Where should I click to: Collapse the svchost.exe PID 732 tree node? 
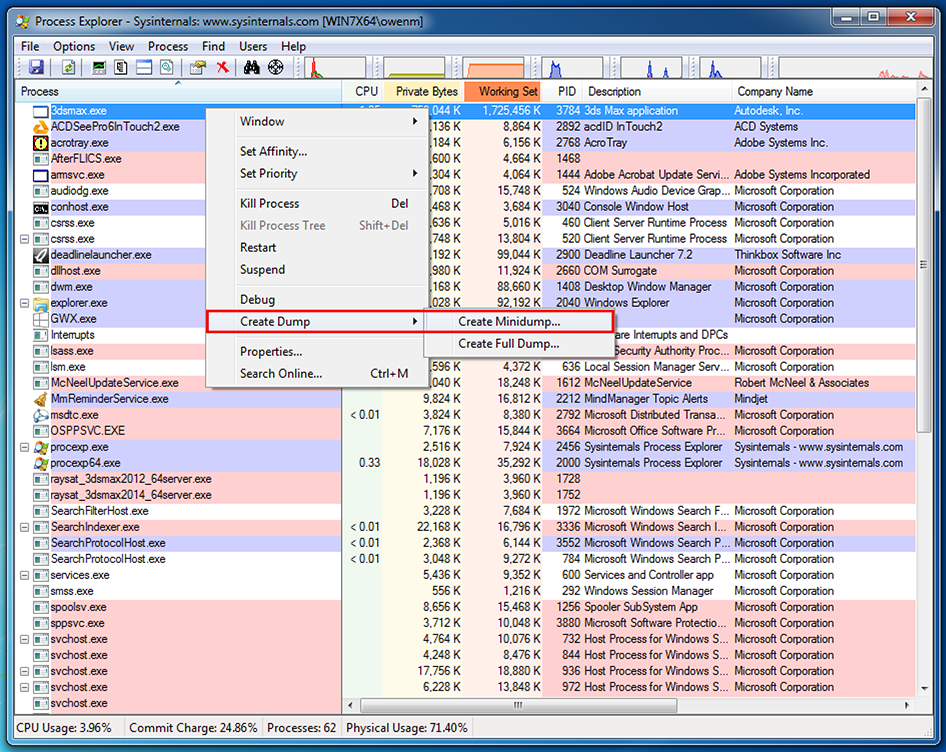coord(25,639)
